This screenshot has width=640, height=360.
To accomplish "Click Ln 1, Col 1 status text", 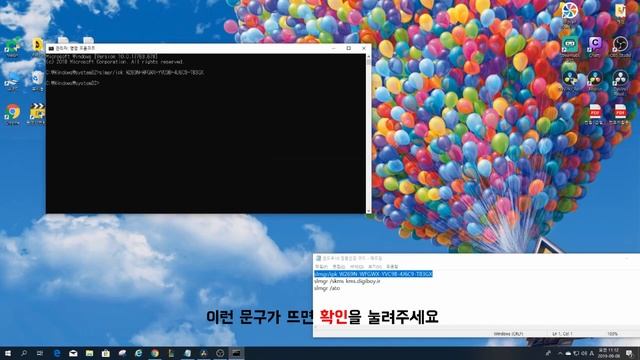I will coord(562,333).
